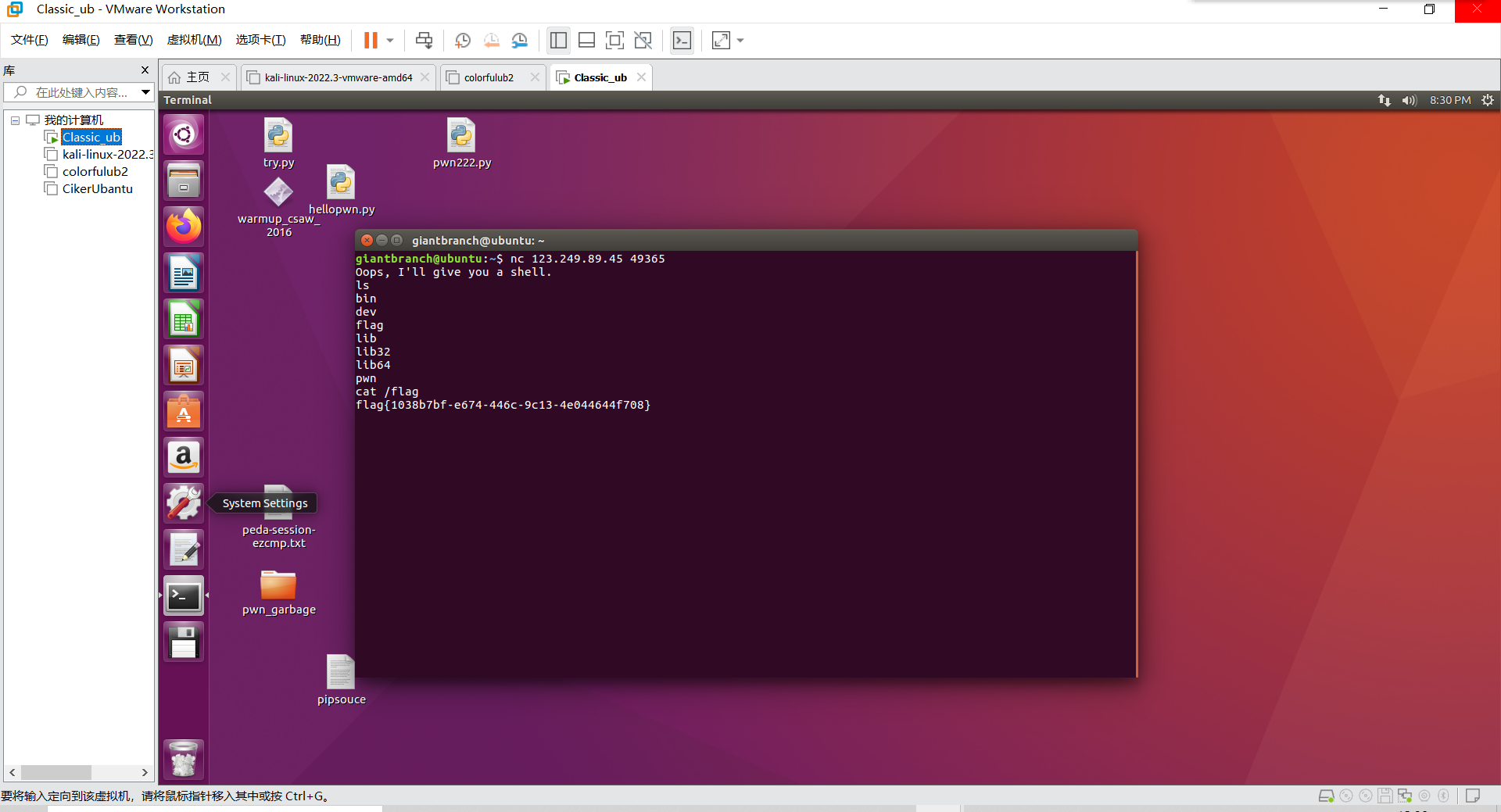Viewport: 1501px width, 812px height.
Task: Take a snapshot using the clock snapshot icon
Action: coord(463,40)
